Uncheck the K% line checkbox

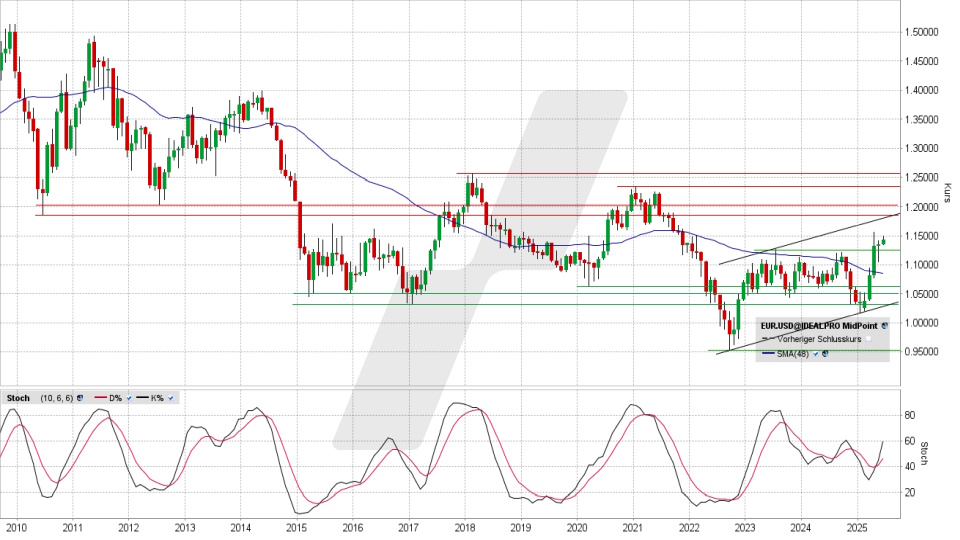point(171,398)
